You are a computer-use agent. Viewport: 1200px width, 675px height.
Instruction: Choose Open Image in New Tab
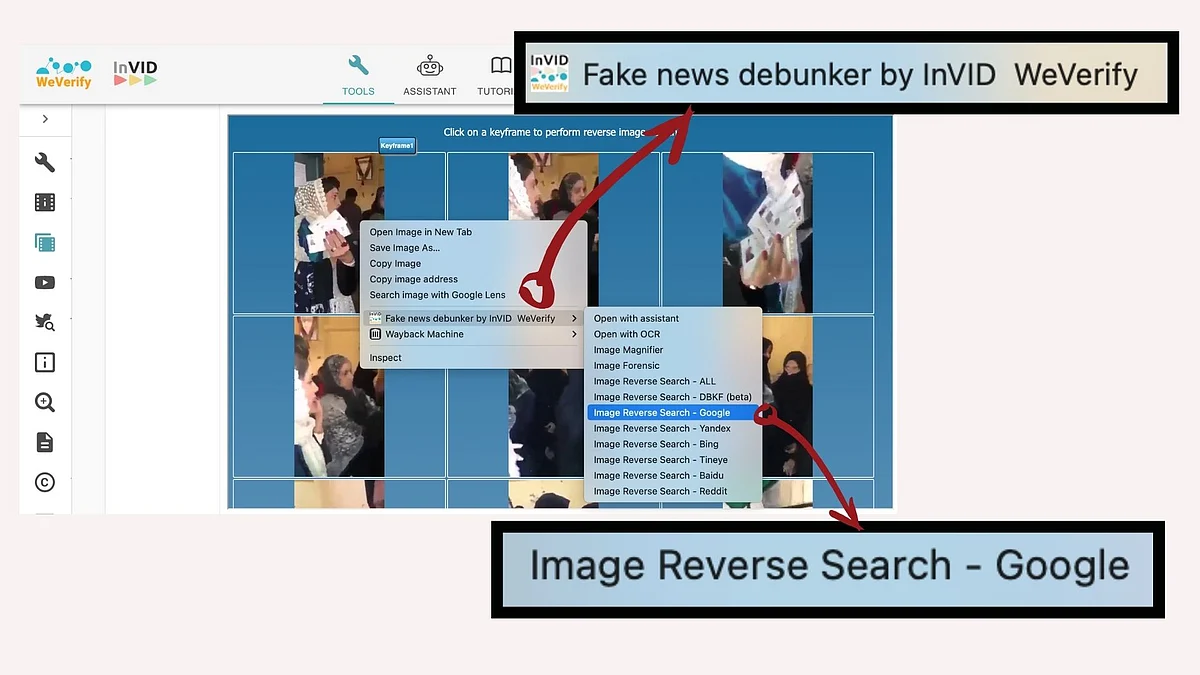click(x=421, y=232)
